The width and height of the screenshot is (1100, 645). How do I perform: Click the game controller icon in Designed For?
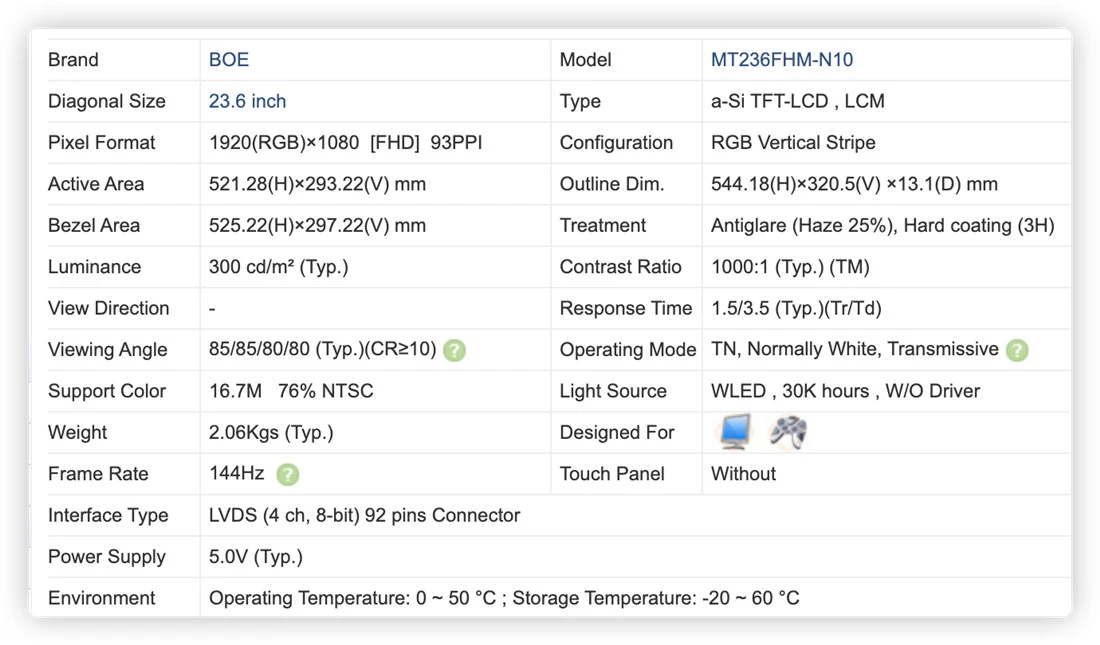tap(788, 432)
